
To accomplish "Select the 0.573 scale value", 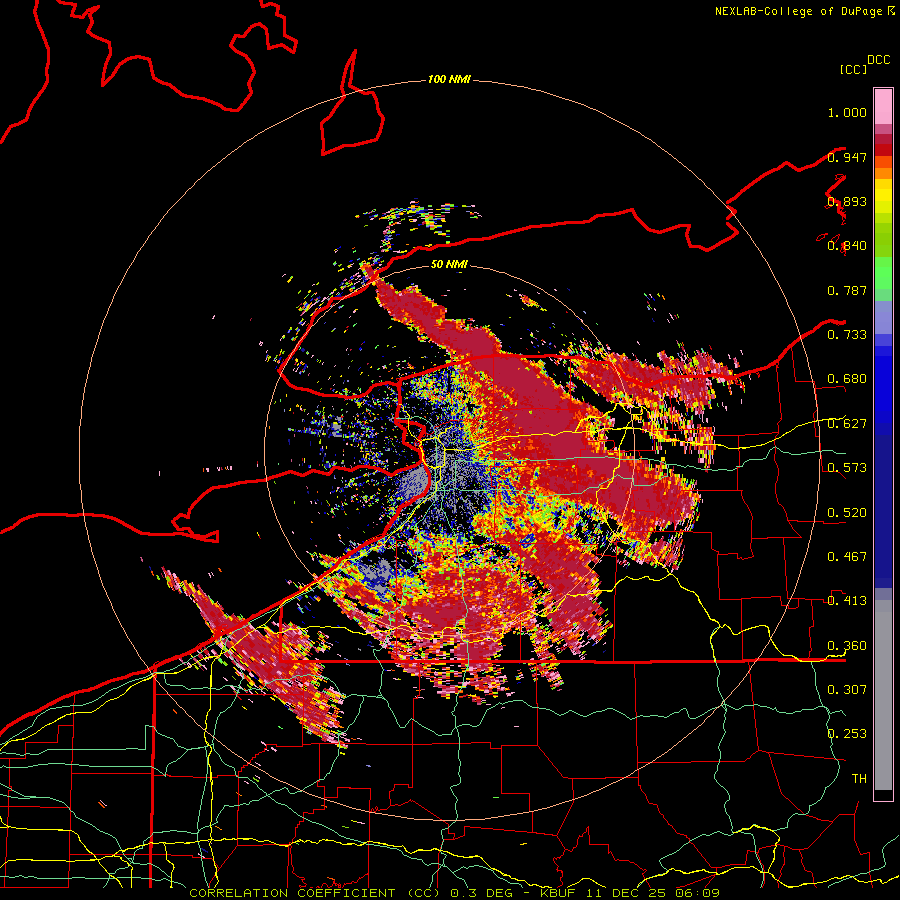I will coord(847,468).
